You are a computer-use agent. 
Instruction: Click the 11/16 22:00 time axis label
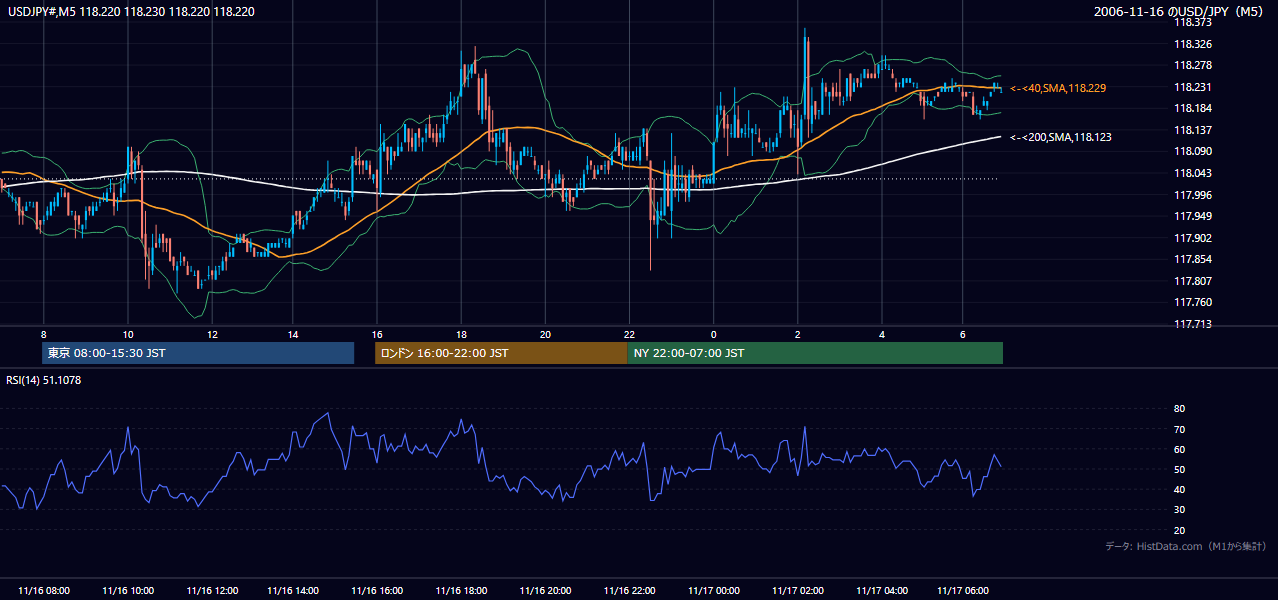[x=629, y=592]
